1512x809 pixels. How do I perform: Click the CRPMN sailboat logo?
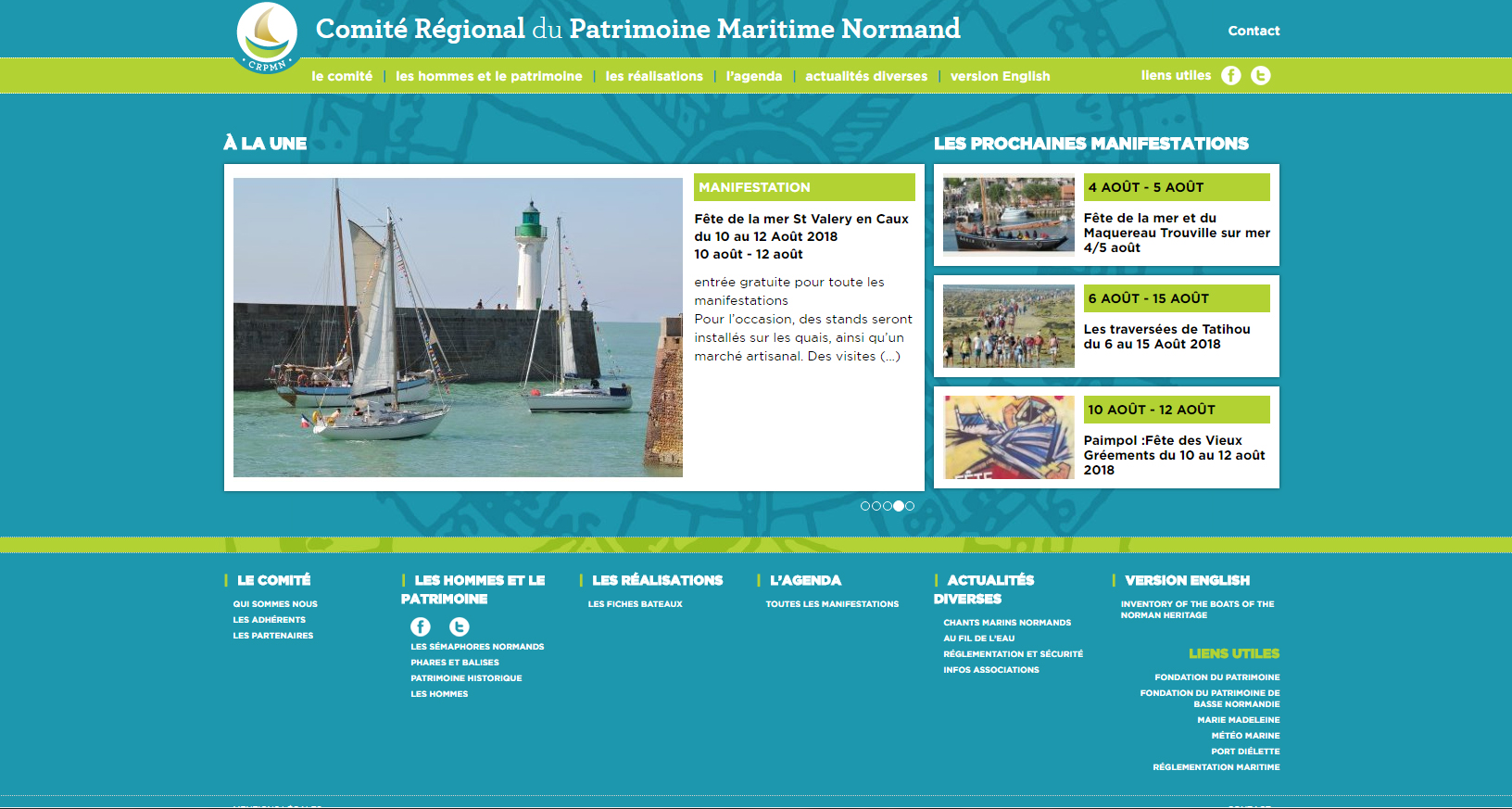[267, 37]
